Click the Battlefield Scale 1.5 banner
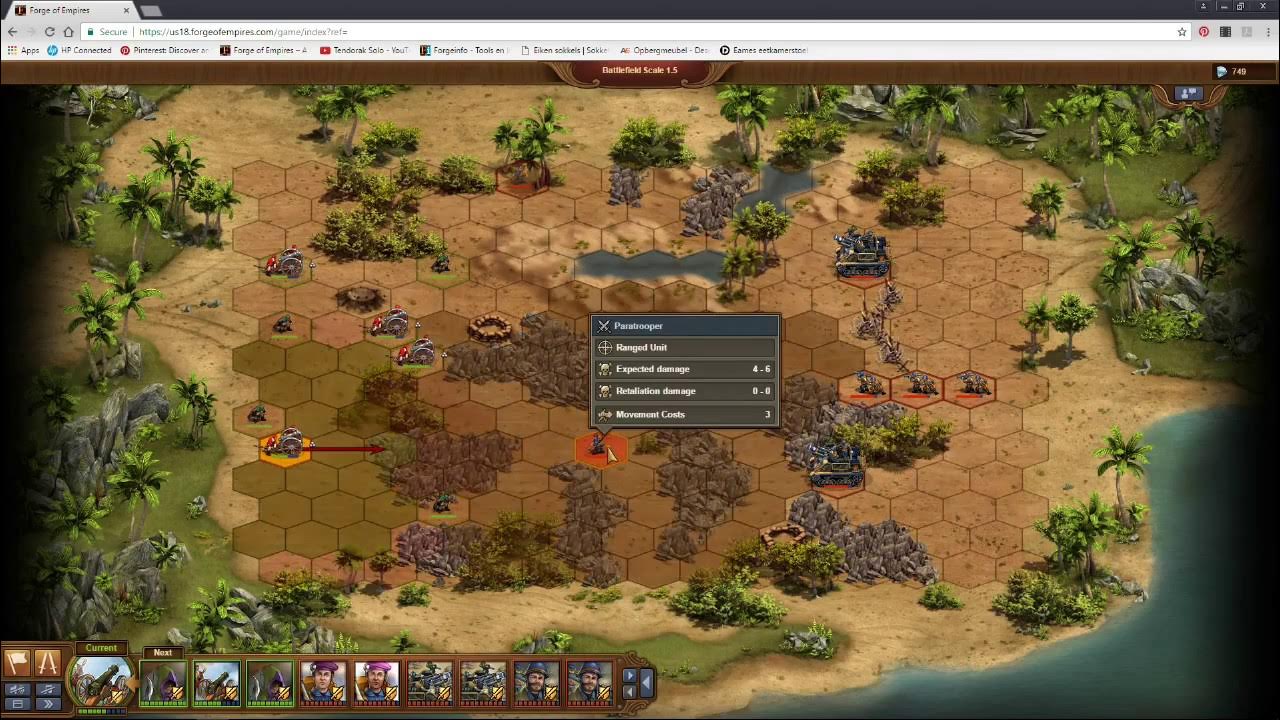This screenshot has width=1280, height=720. coord(640,70)
